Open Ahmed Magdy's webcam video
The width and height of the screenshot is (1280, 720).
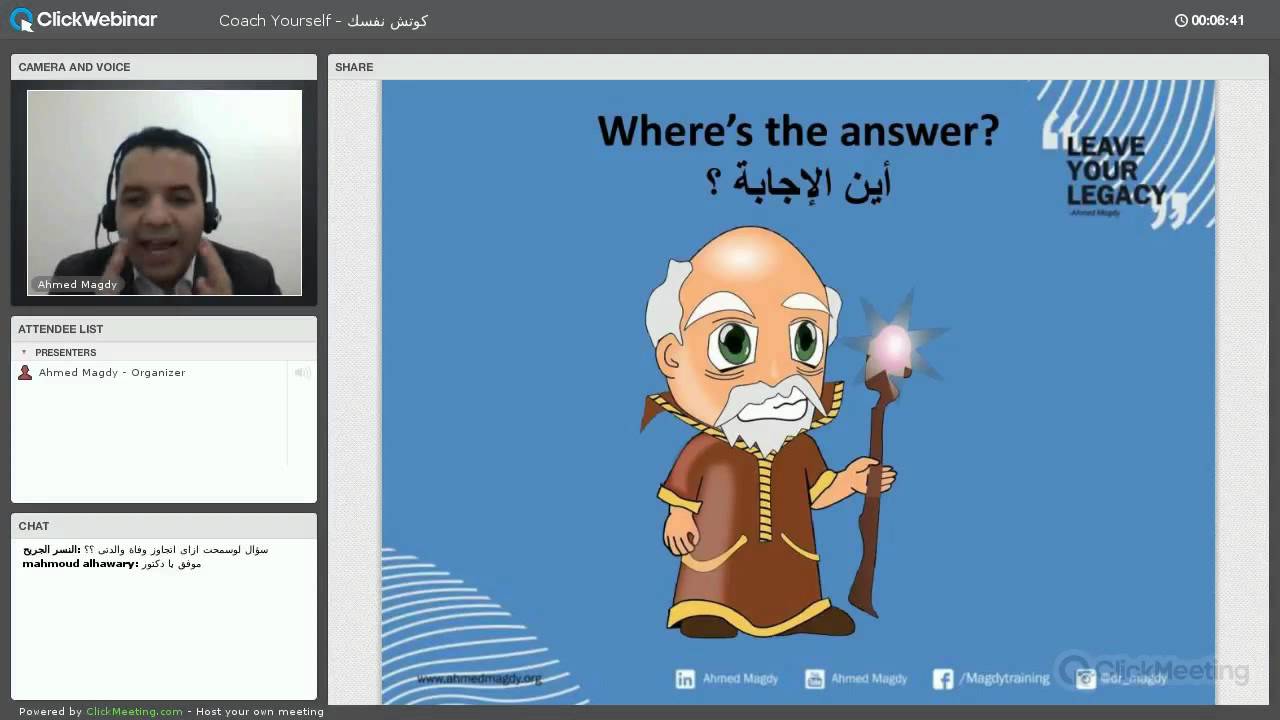pos(164,193)
